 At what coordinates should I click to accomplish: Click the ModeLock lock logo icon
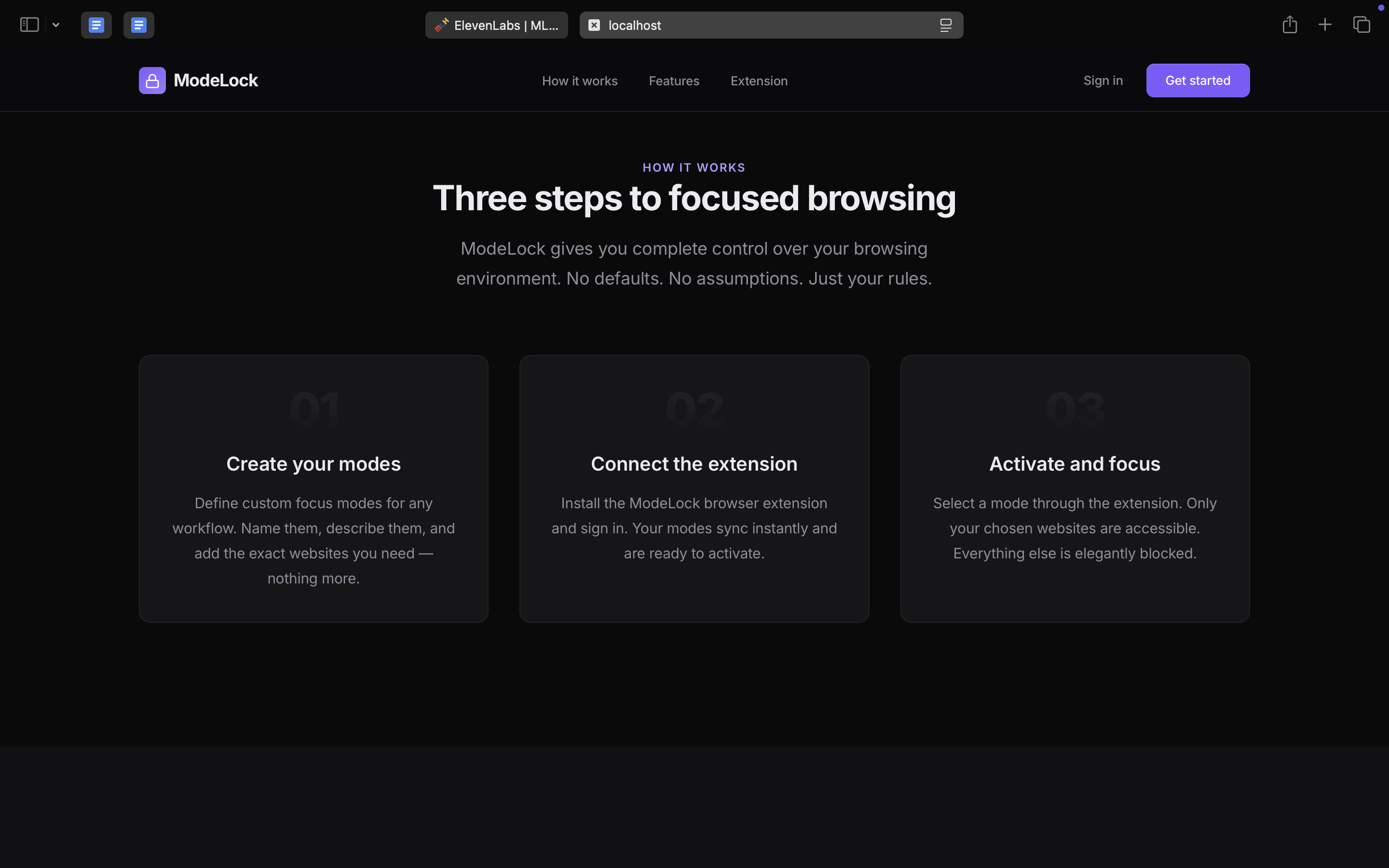click(x=152, y=81)
